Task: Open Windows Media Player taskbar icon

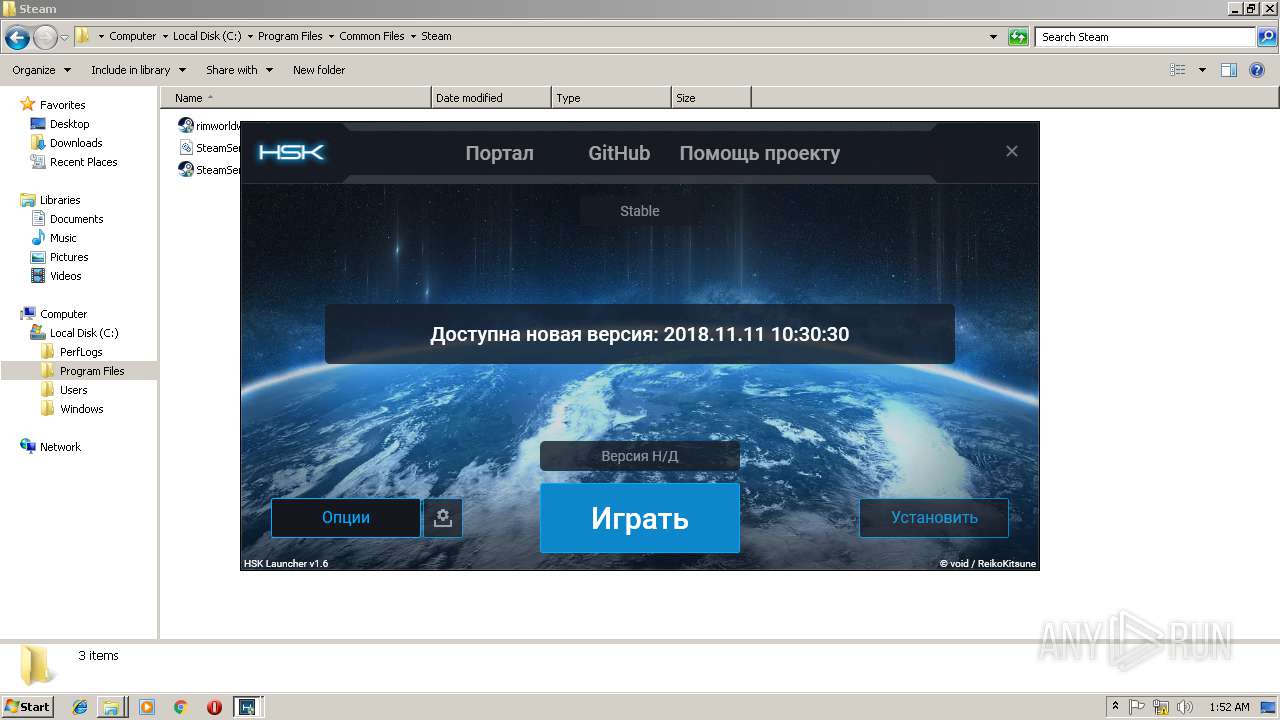Action: (x=147, y=706)
